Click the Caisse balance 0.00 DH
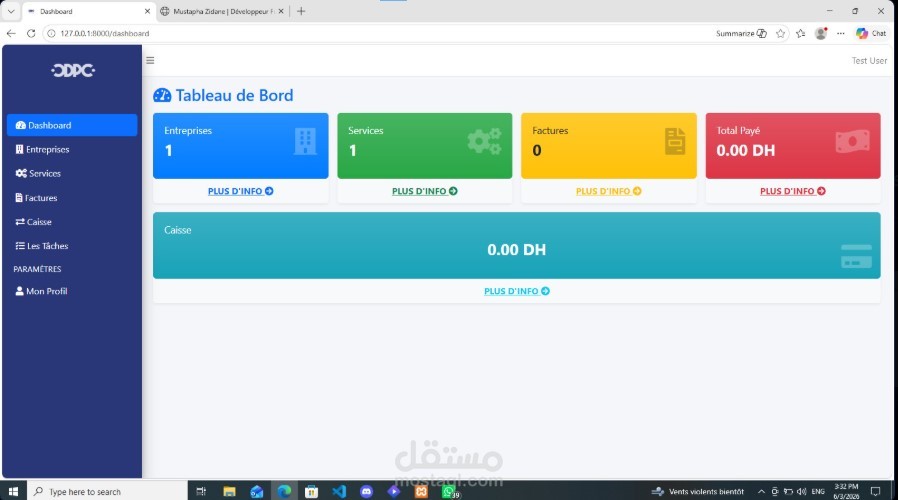 tap(517, 250)
